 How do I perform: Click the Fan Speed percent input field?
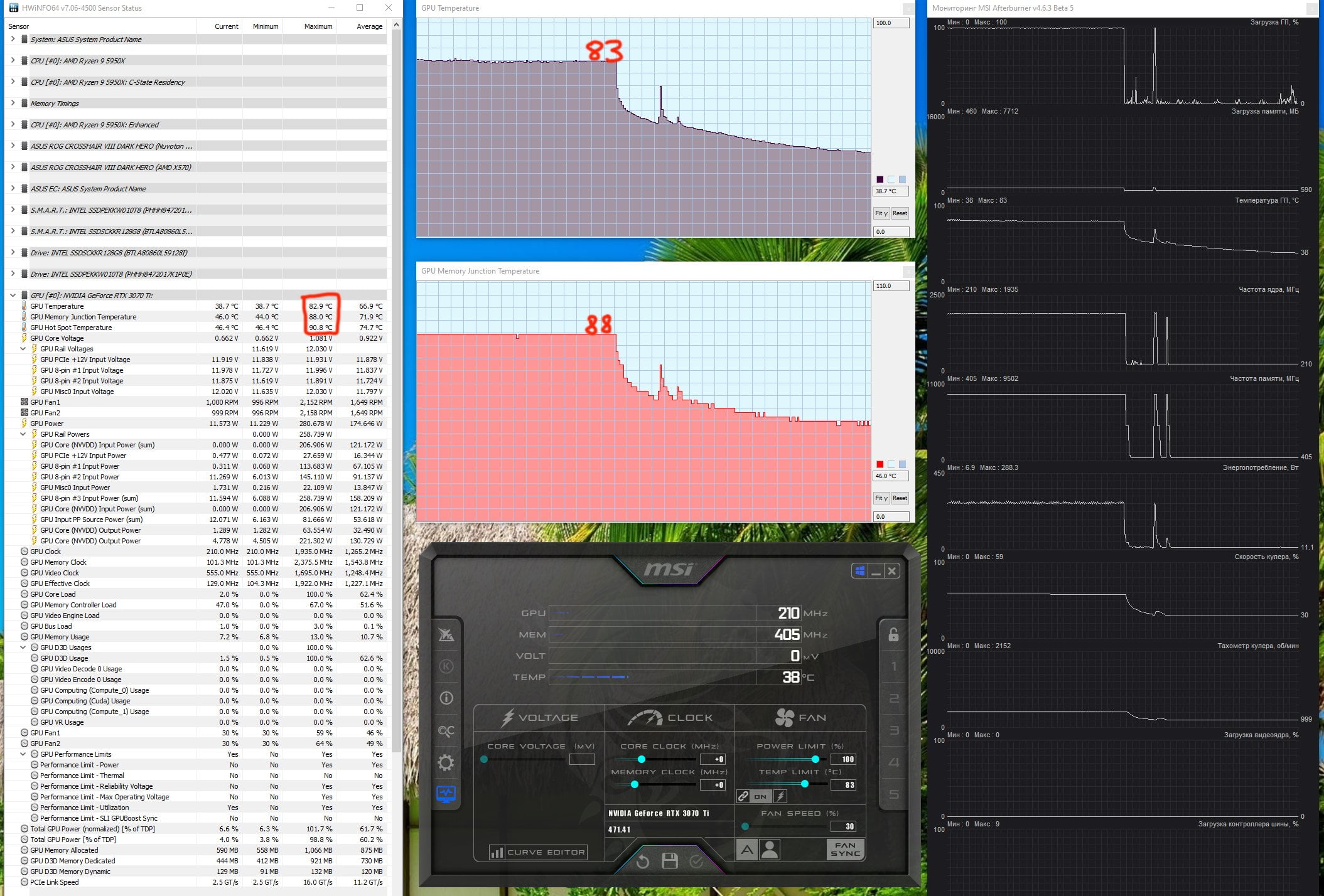(x=844, y=826)
